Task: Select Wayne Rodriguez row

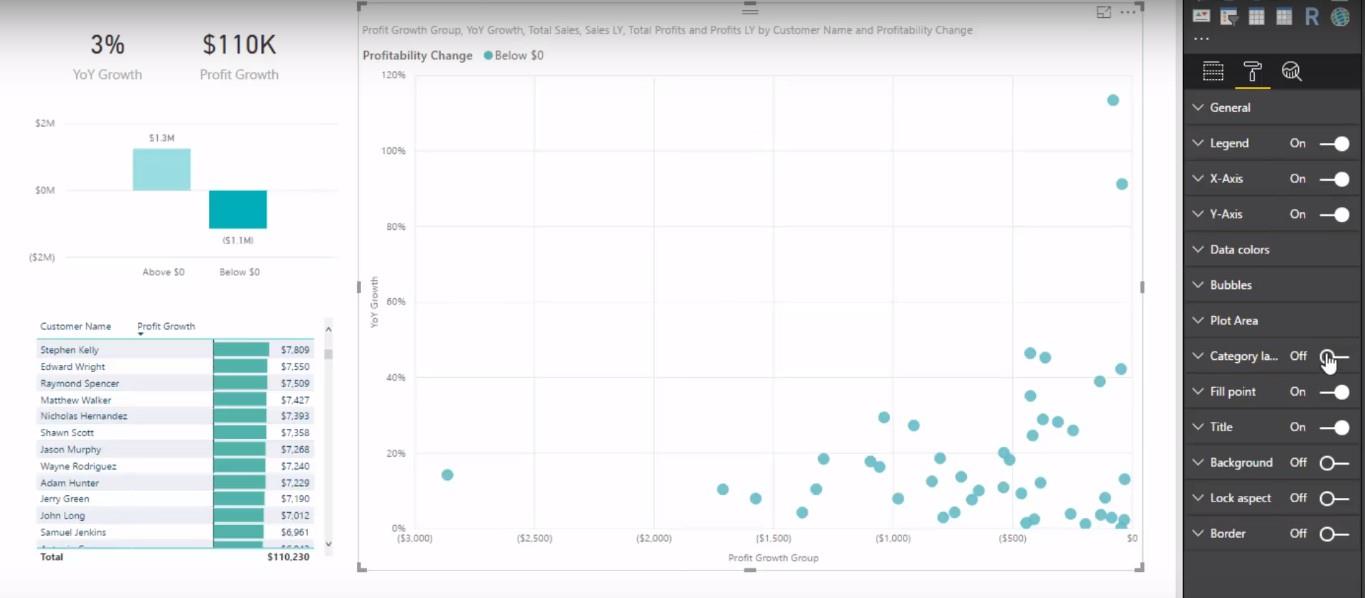Action: (175, 466)
